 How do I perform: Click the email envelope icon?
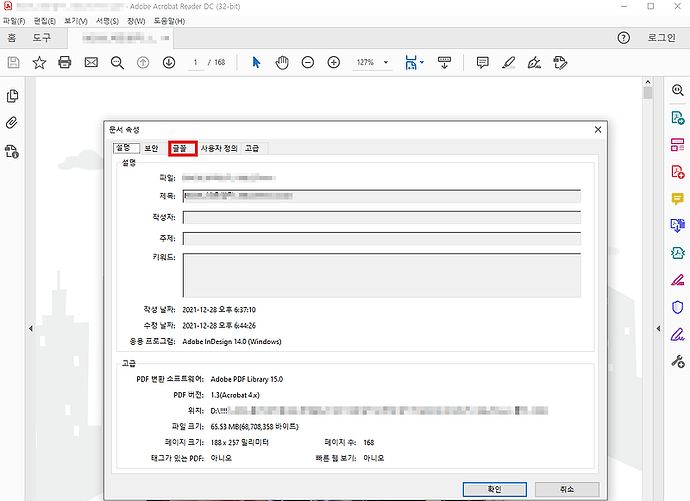[91, 62]
